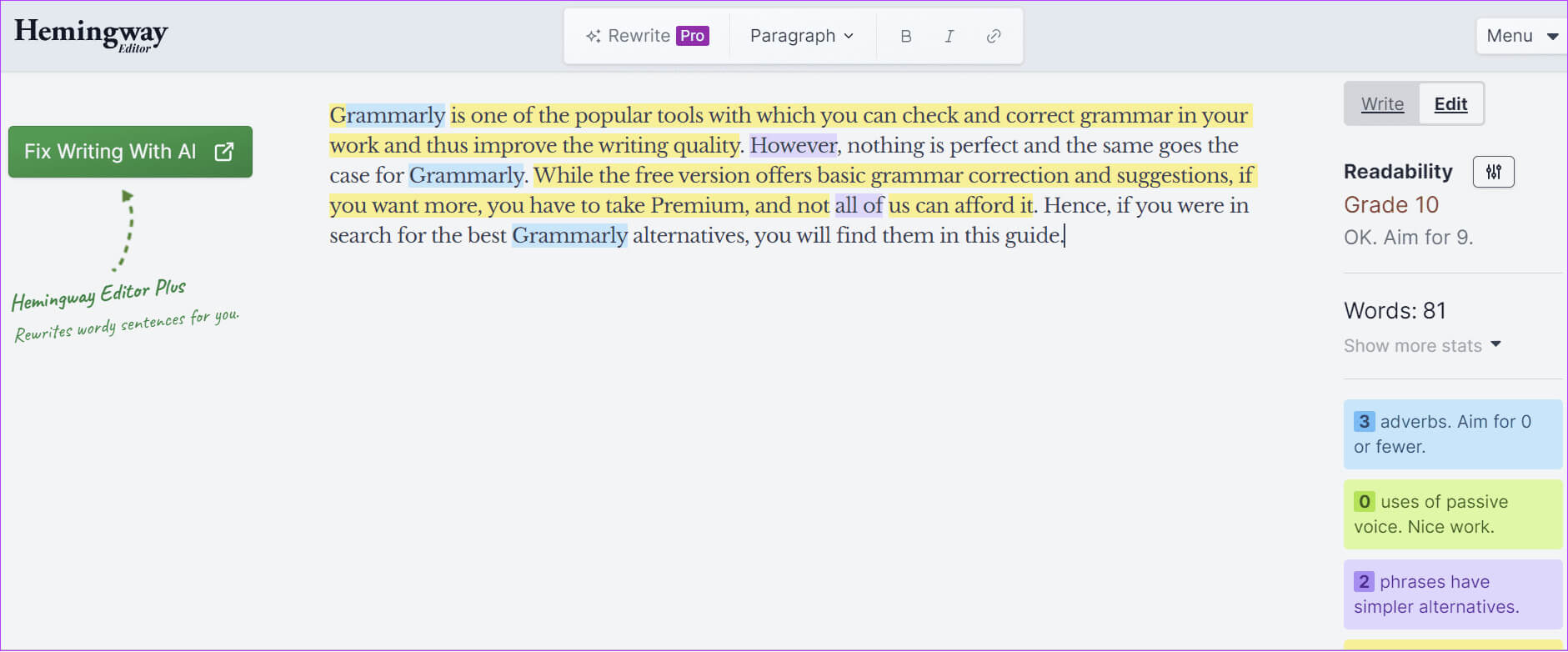Click "Rewrites wordy sentences for you." text
This screenshot has width=1568, height=652.
pyautogui.click(x=127, y=325)
